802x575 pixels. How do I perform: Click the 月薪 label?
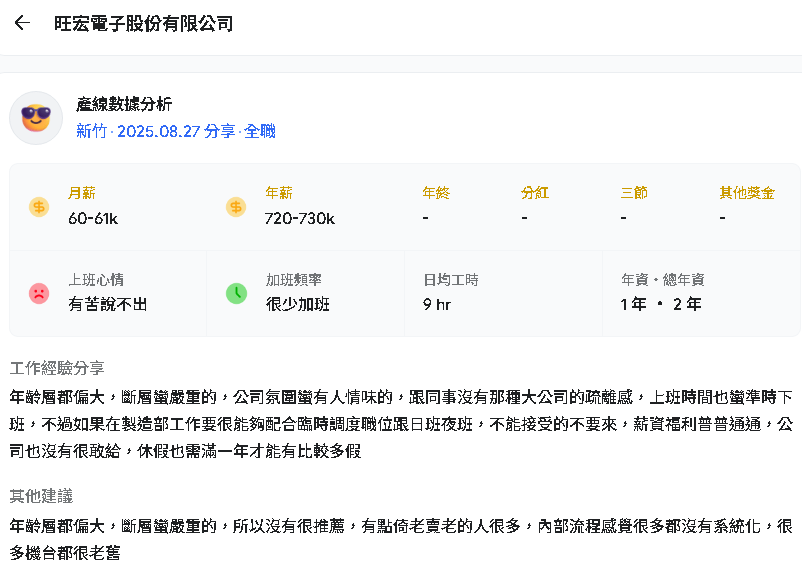82,193
